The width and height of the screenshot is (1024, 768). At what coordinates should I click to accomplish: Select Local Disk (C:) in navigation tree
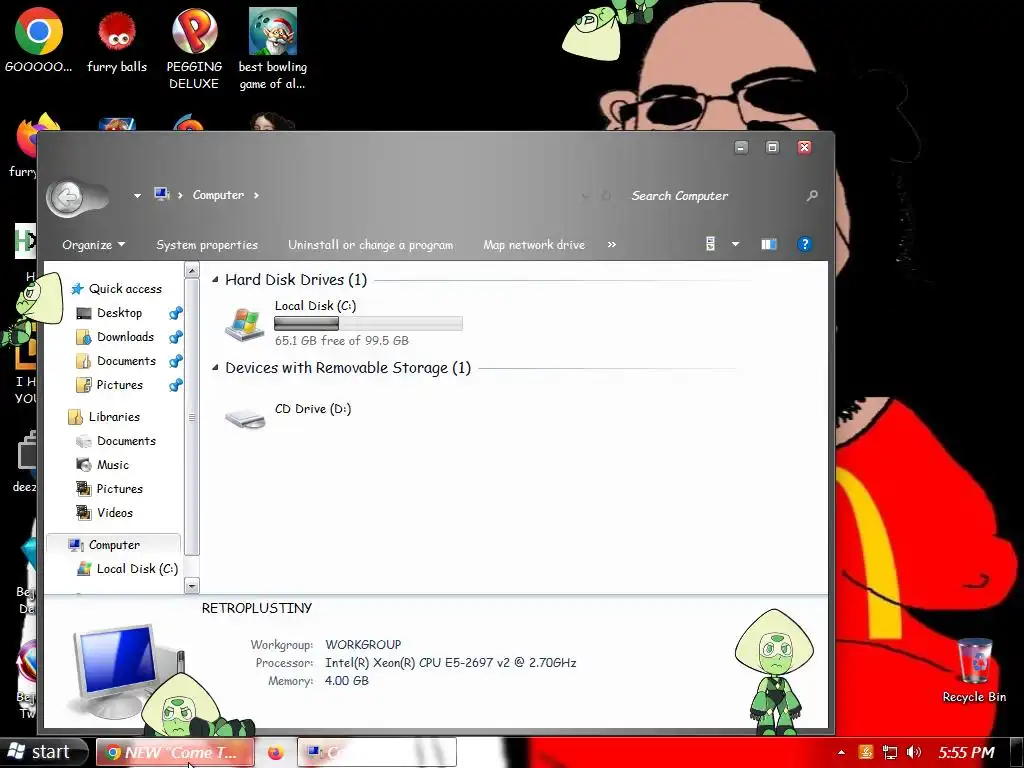coord(137,569)
